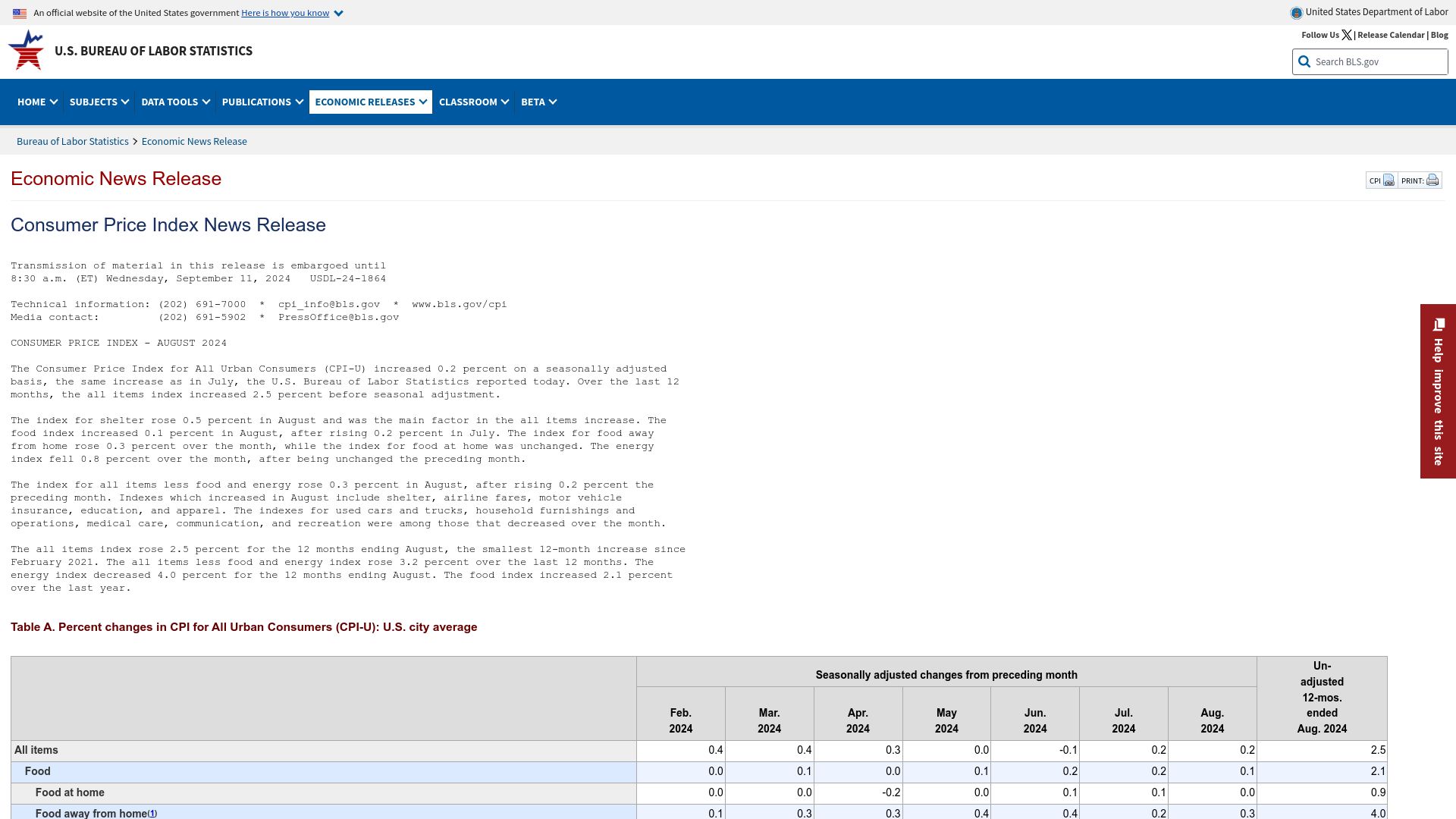Viewport: 1456px width, 819px height.
Task: Open Help improve this site feedback tab
Action: 1438,391
